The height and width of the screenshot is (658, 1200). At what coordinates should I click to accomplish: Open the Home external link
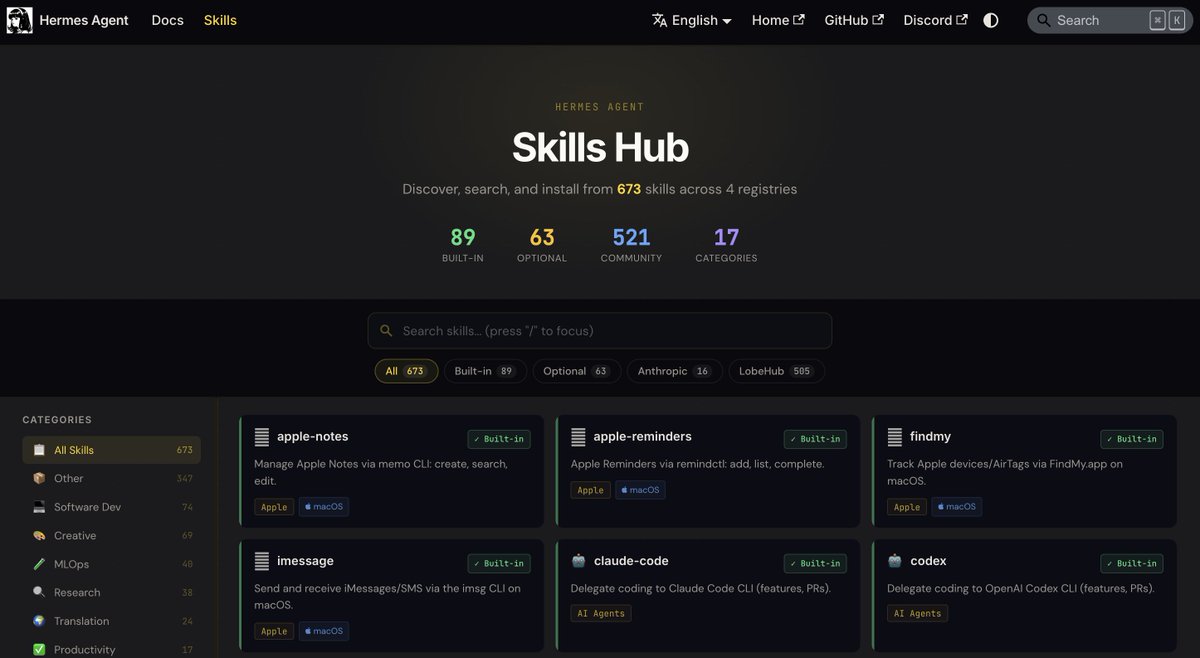click(x=778, y=20)
